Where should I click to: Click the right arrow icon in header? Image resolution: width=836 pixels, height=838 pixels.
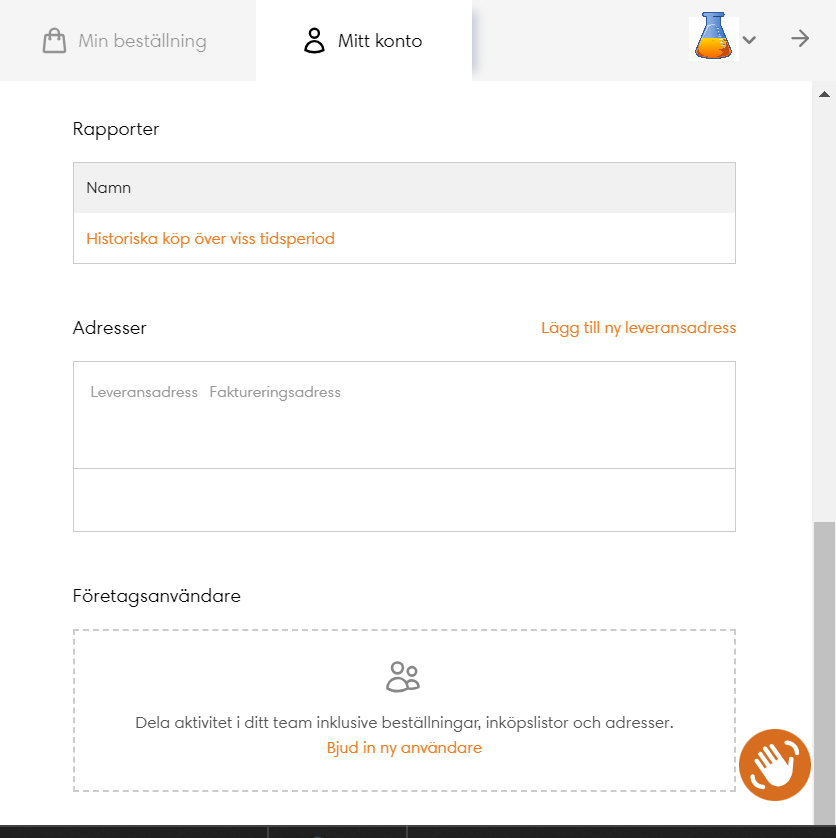point(800,39)
